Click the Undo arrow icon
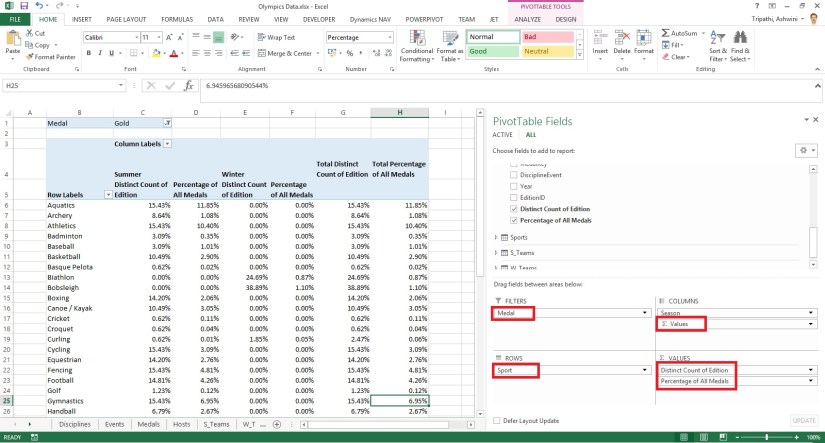The height and width of the screenshot is (443, 825). 39,6
